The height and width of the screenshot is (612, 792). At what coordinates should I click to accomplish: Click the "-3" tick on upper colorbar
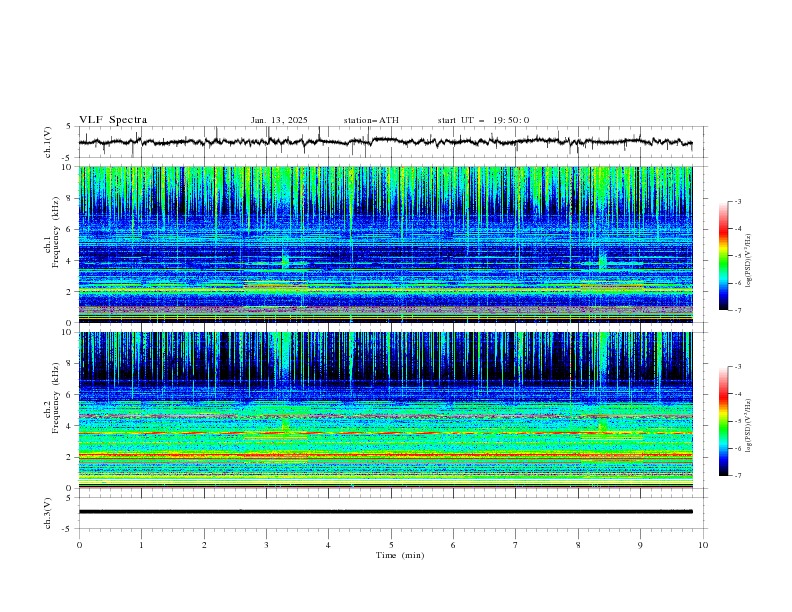click(737, 201)
